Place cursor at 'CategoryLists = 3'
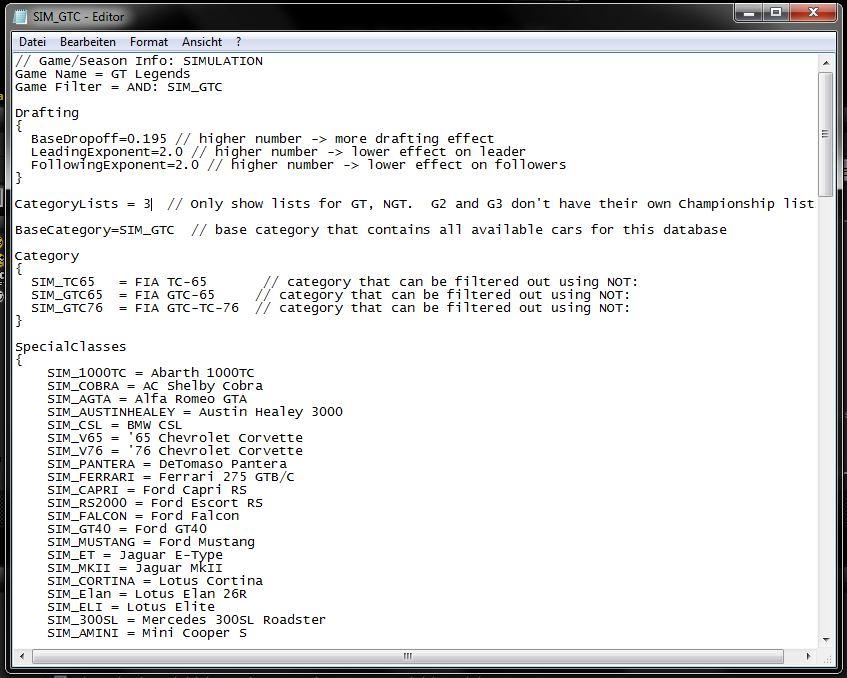The width and height of the screenshot is (847, 678). pyautogui.click(x=83, y=204)
